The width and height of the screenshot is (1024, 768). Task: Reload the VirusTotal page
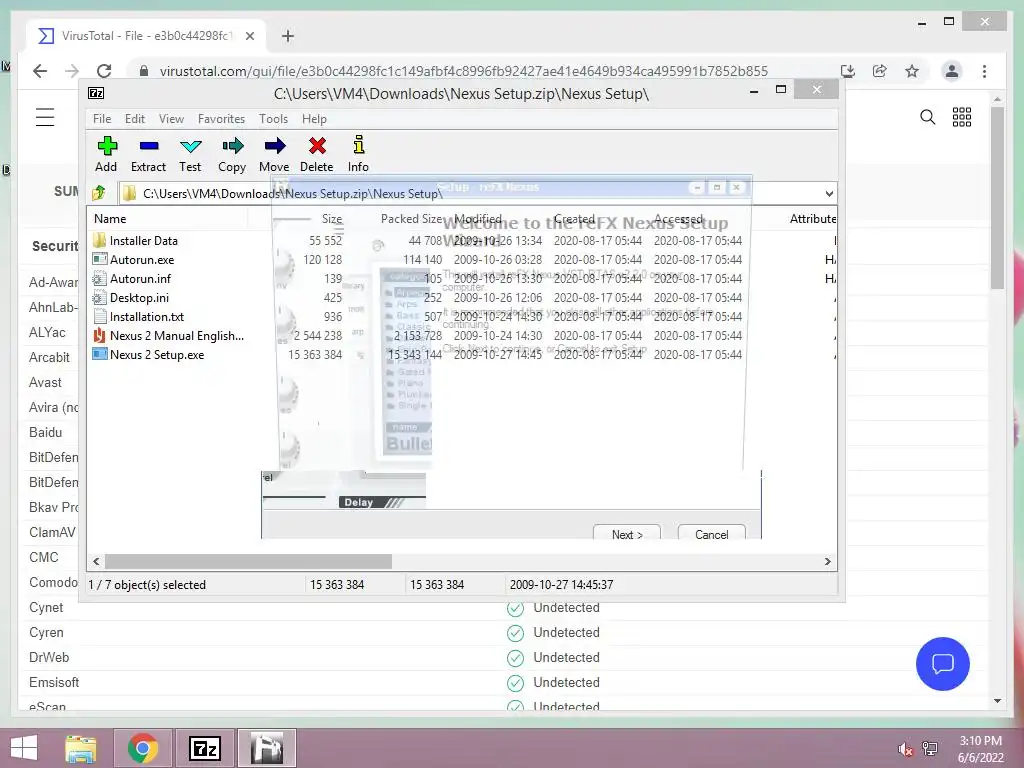(104, 71)
